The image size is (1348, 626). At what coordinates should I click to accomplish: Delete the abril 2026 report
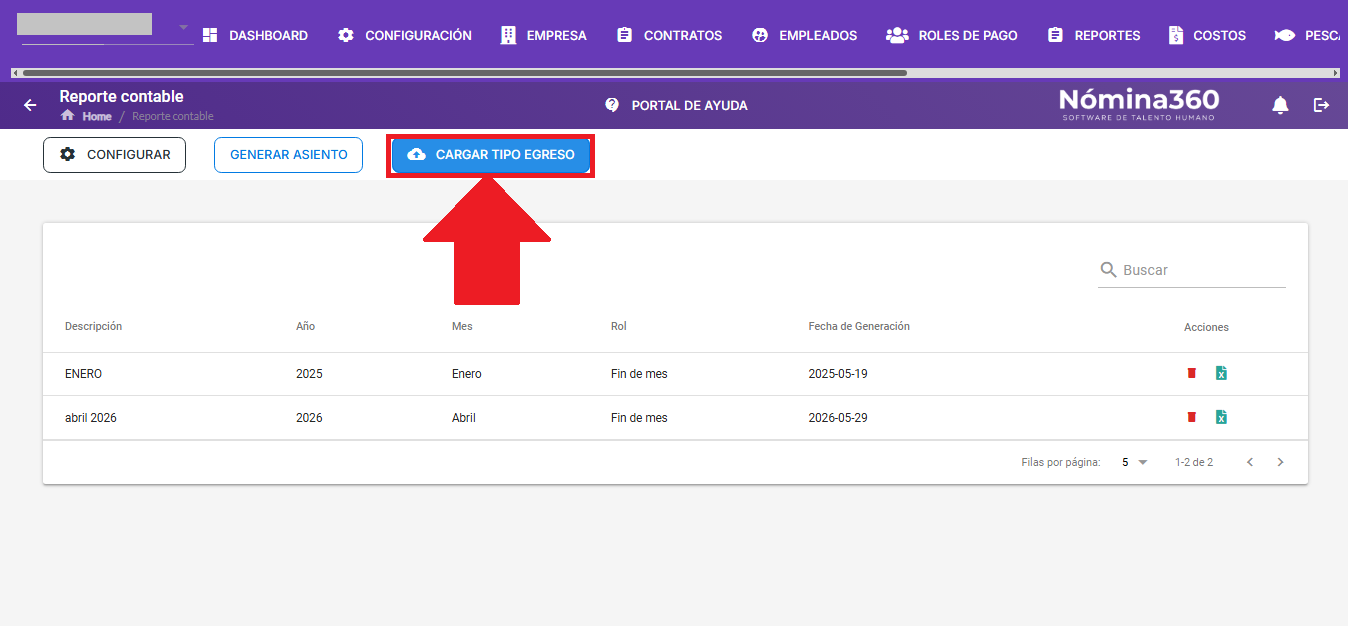point(1191,417)
